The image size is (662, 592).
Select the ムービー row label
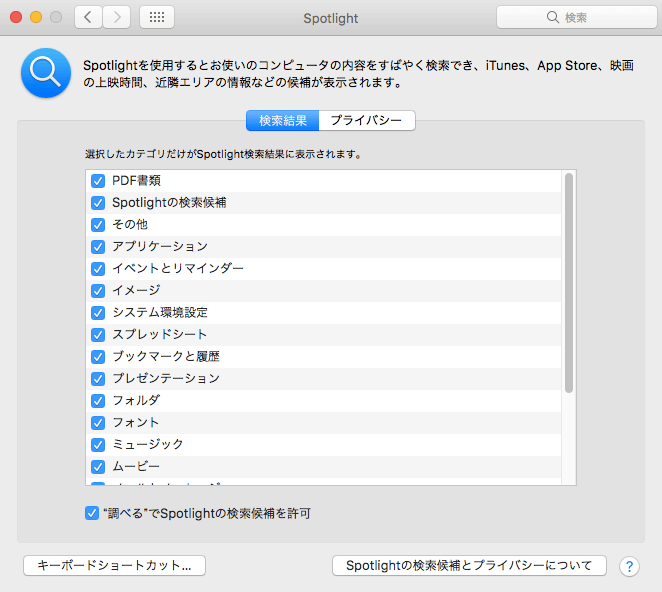pyautogui.click(x=136, y=466)
